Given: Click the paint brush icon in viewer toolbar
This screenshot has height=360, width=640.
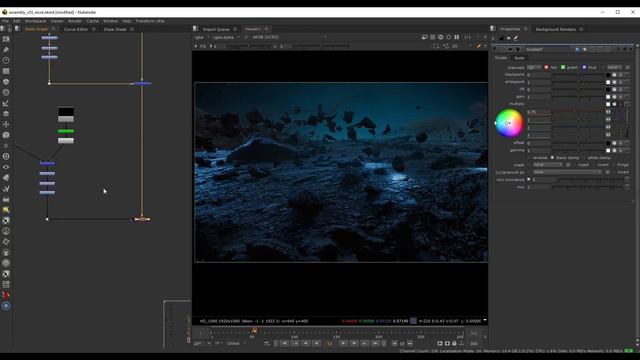Looking at the screenshot, I should pyautogui.click(x=479, y=46).
